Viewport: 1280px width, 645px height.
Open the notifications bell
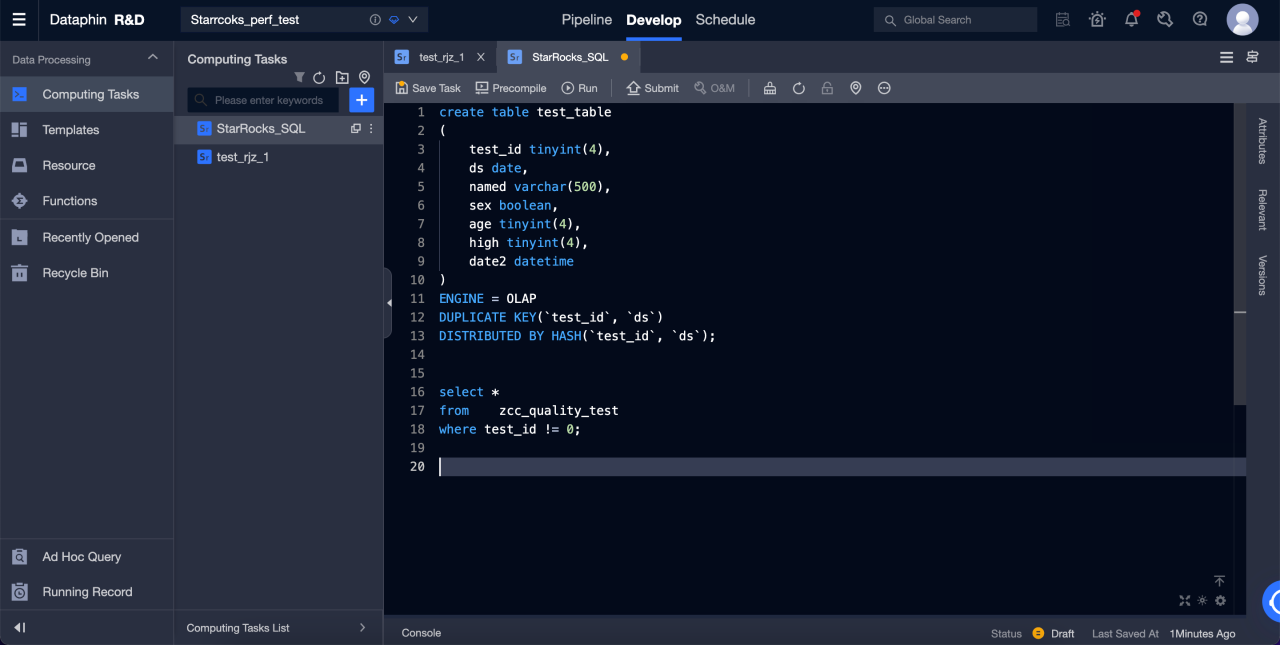[x=1131, y=19]
